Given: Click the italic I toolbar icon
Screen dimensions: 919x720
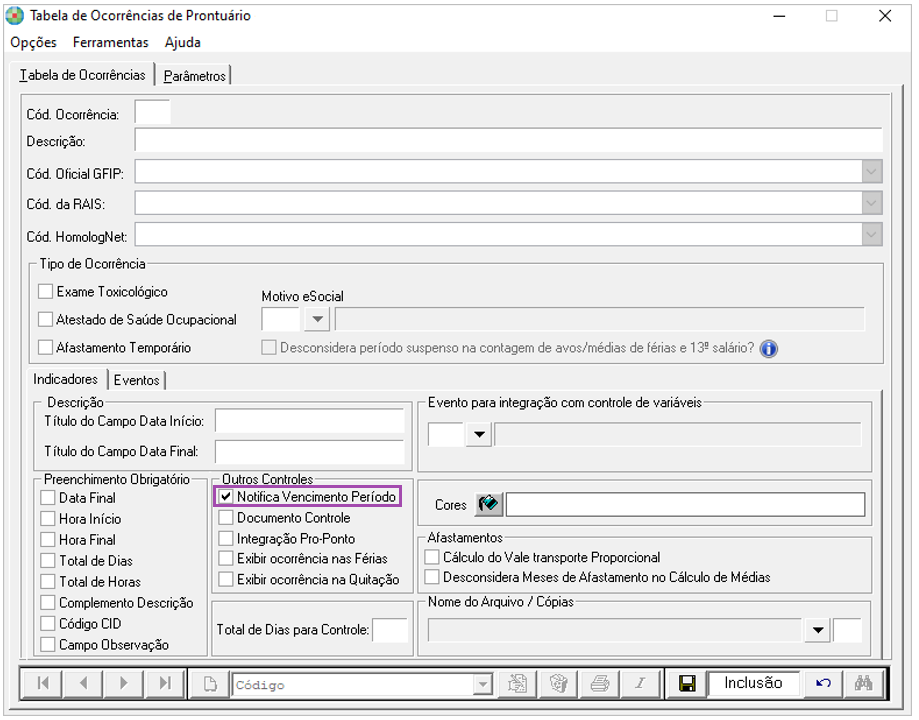Looking at the screenshot, I should (641, 683).
